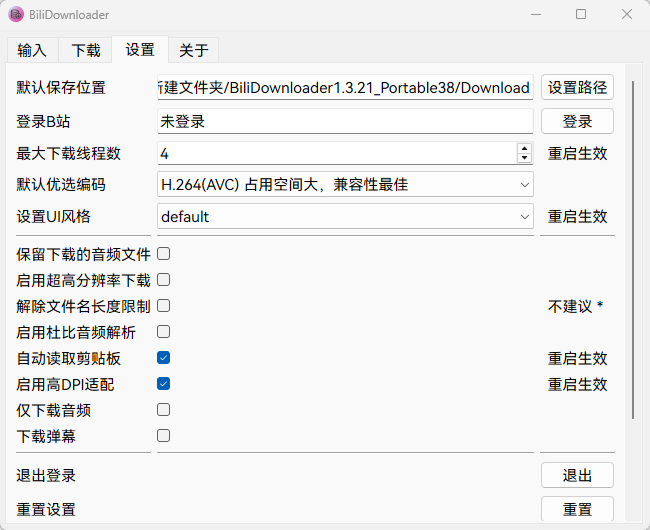Expand the 设置UI风格 default dropdown
Viewport: 650px width, 530px height.
[345, 216]
